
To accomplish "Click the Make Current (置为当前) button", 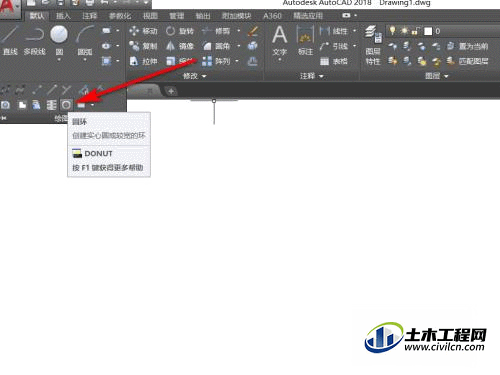I will pos(467,46).
